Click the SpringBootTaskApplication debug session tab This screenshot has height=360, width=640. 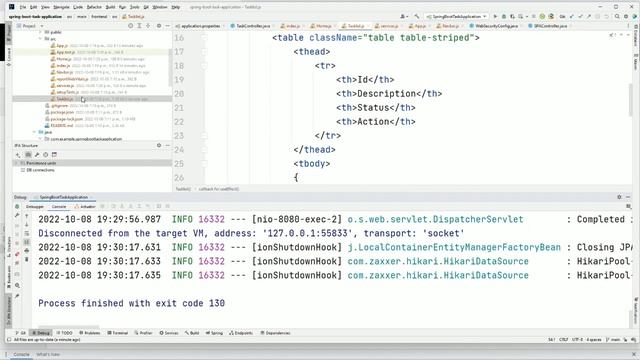[63, 197]
